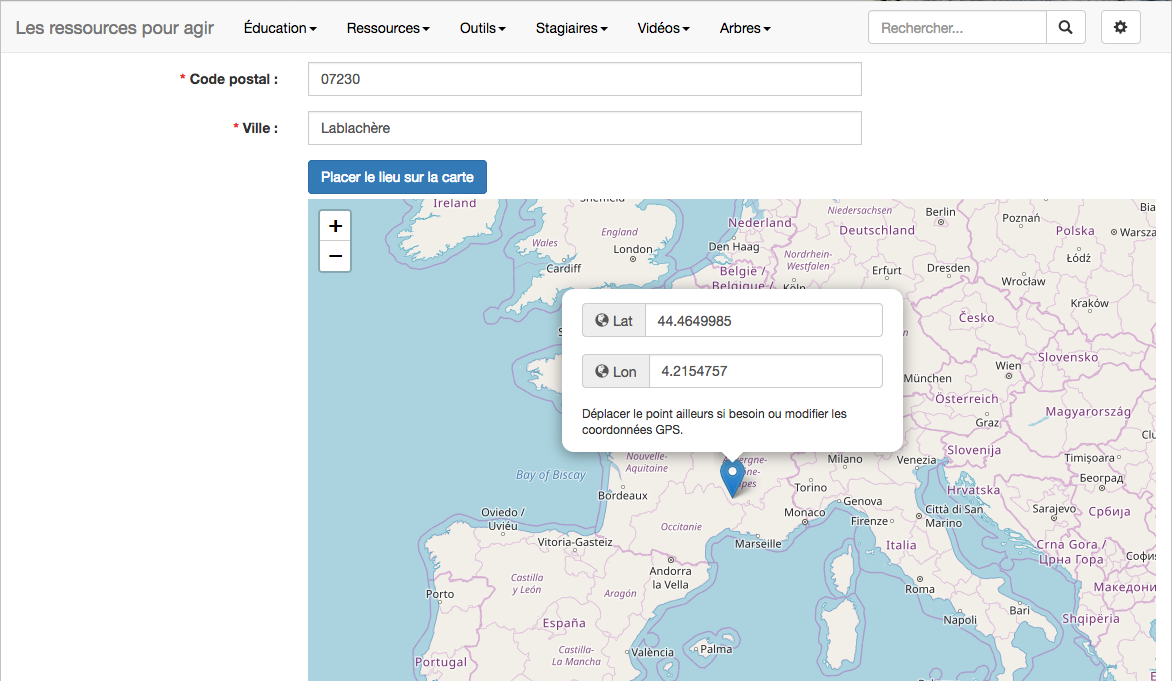Click the Deutschland country label
The width and height of the screenshot is (1172, 681).
[x=877, y=230]
